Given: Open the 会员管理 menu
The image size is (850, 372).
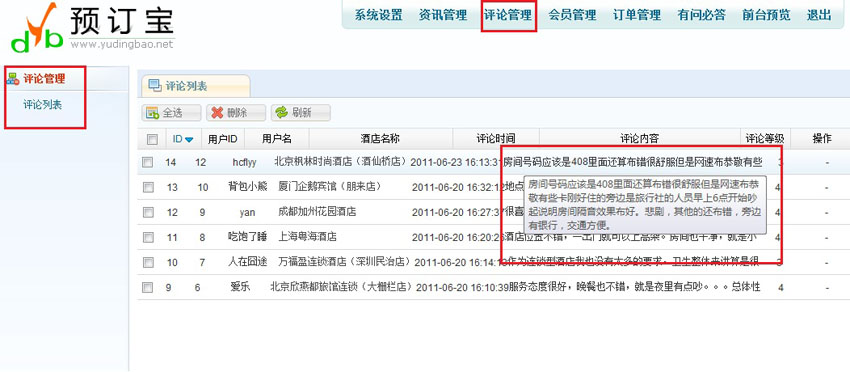Looking at the screenshot, I should tap(572, 15).
